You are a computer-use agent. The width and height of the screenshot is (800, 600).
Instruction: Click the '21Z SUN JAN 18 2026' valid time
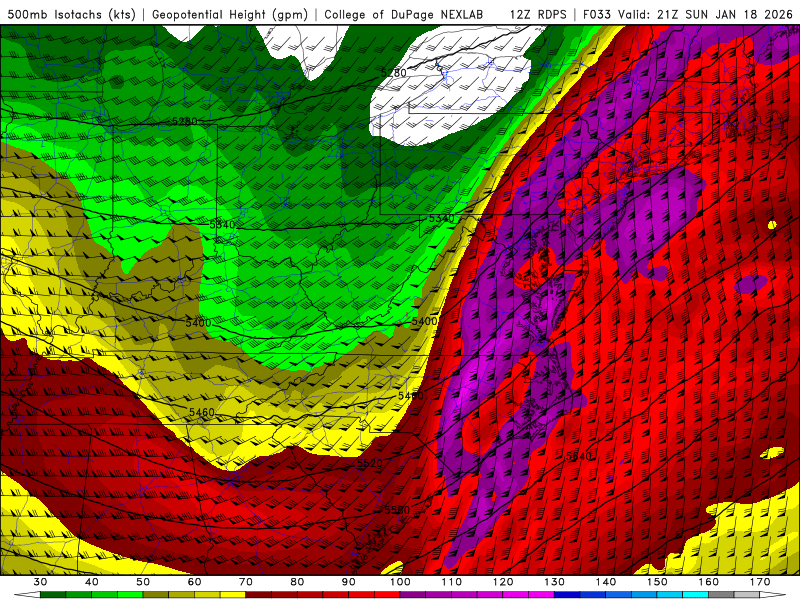tap(725, 15)
